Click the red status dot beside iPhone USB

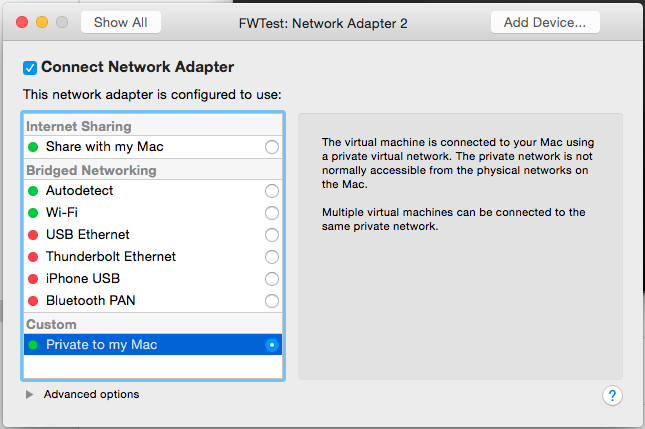tap(33, 279)
